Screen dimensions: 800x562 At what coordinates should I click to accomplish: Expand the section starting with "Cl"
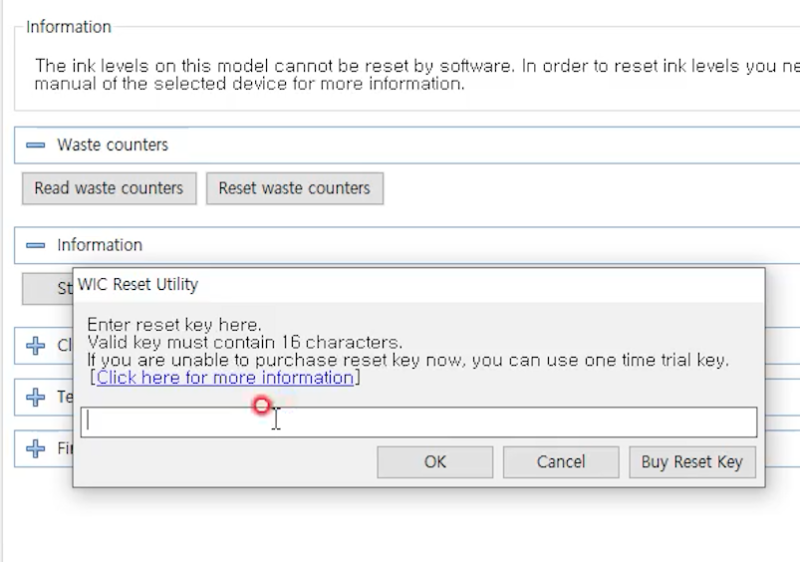click(36, 346)
